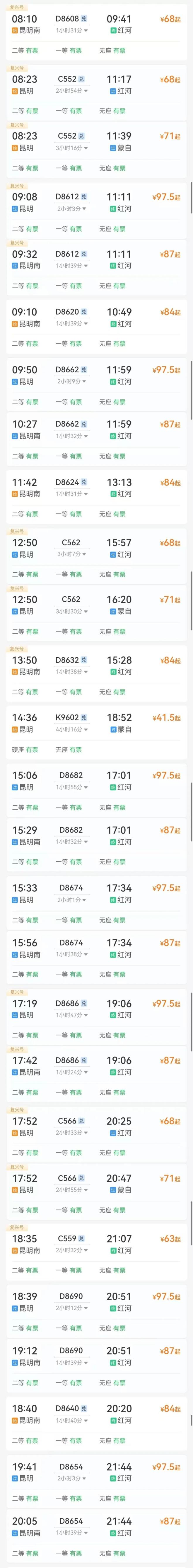Tap the 过 icon beside 蒙自 on K9602
This screenshot has height=1568, width=193.
click(x=113, y=729)
